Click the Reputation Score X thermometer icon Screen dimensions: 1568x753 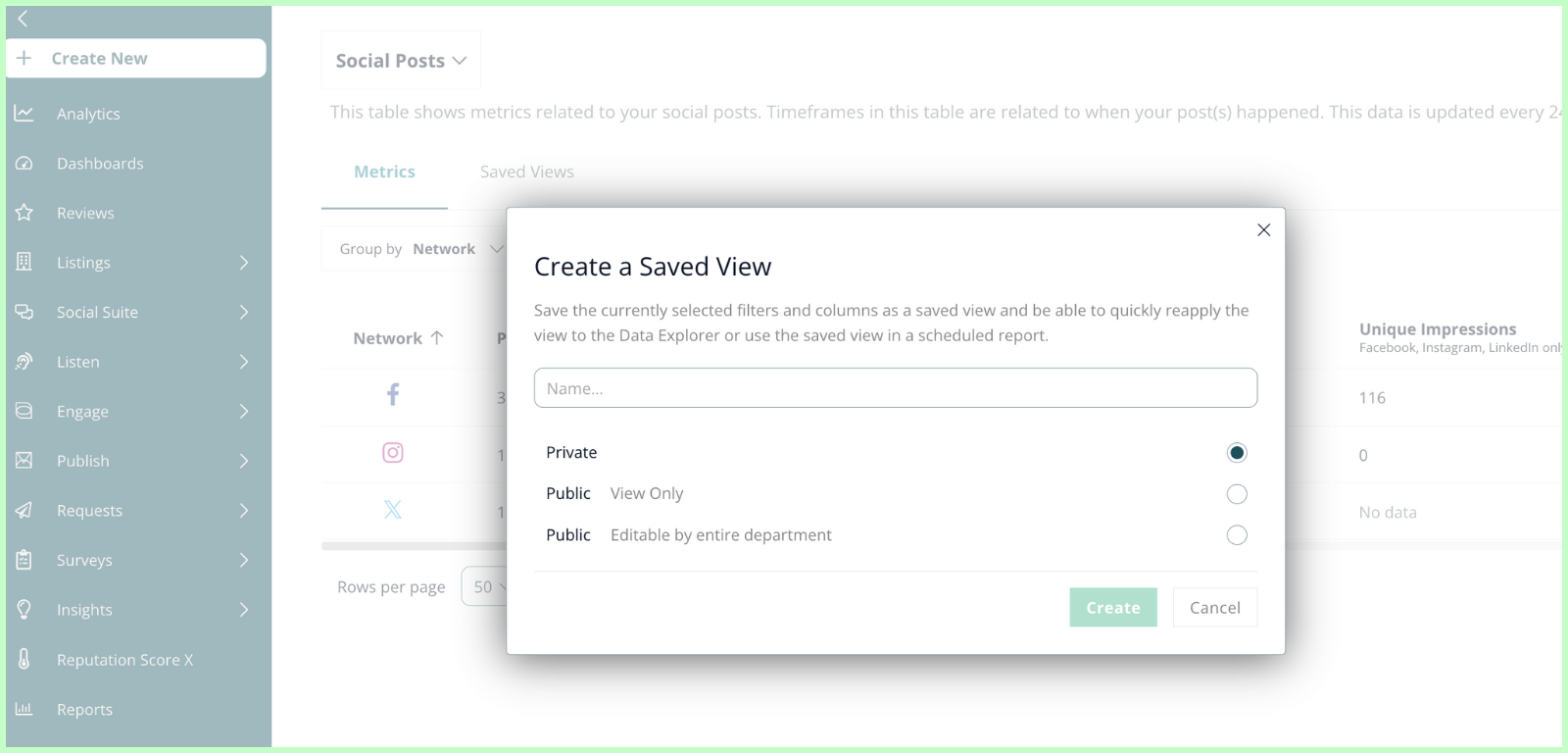(24, 660)
